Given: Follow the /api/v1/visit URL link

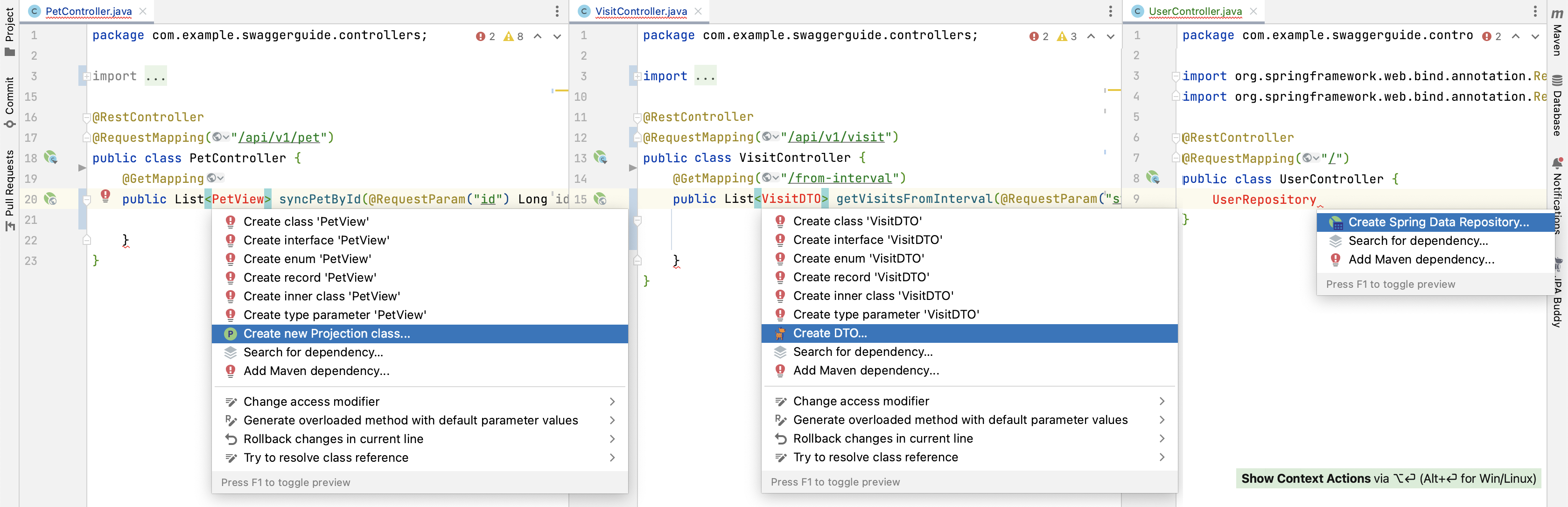Looking at the screenshot, I should pos(836,138).
